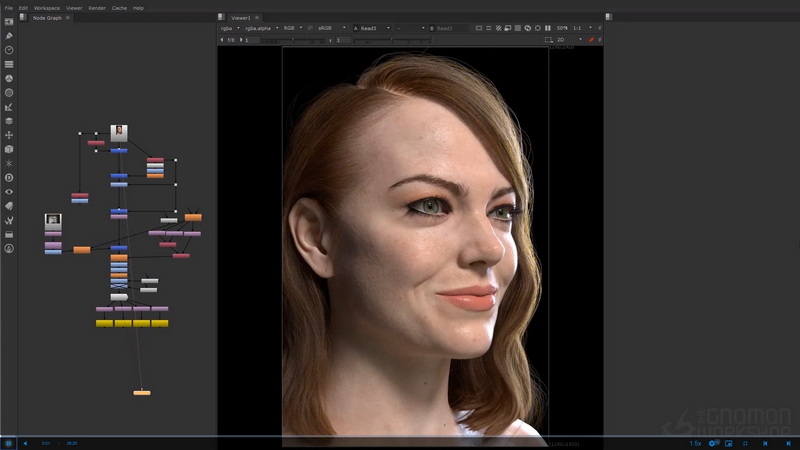Viewport: 800px width, 450px height.
Task: Toggle the IP input process button
Action: coord(310,28)
